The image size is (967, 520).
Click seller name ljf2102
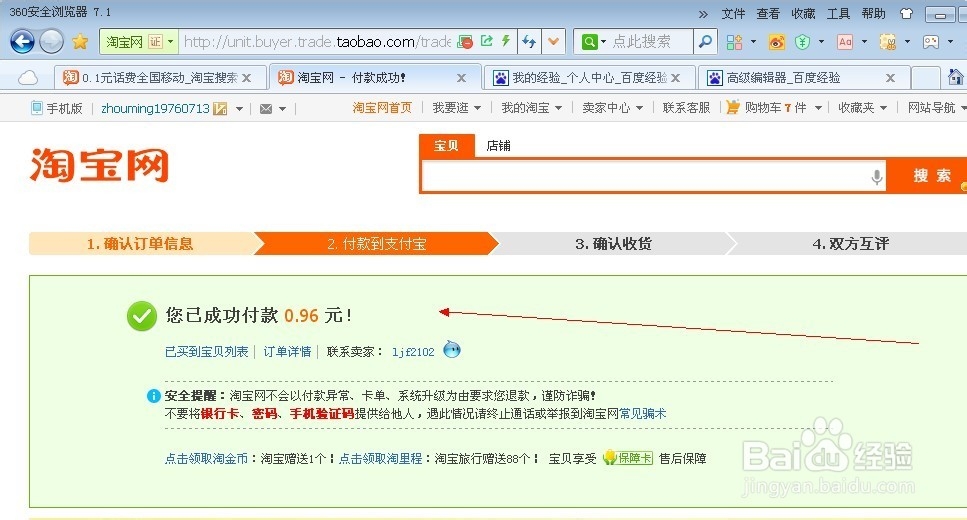(x=413, y=352)
